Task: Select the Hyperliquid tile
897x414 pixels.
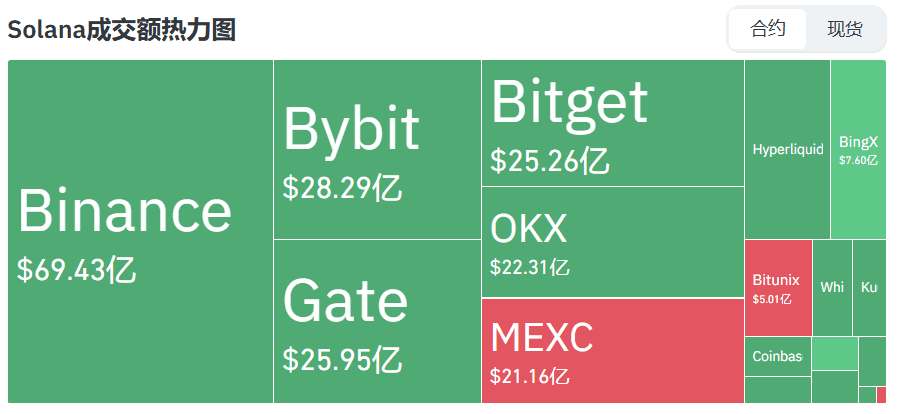Action: tap(787, 149)
